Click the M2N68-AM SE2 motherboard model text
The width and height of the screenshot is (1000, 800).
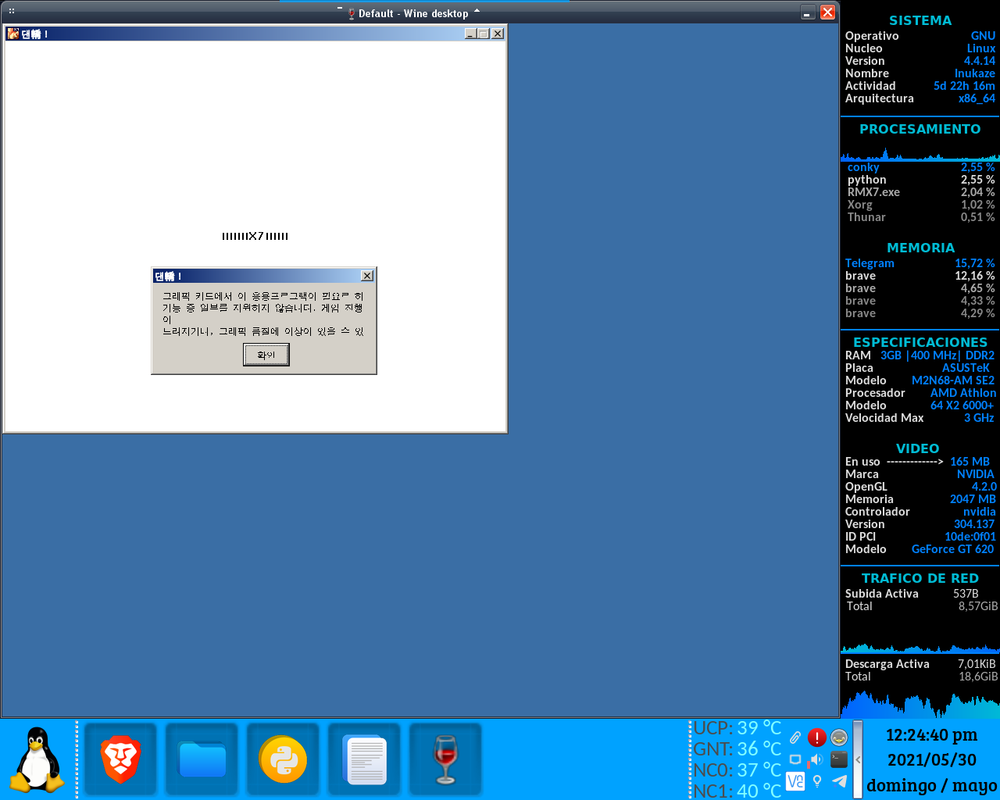tap(953, 380)
